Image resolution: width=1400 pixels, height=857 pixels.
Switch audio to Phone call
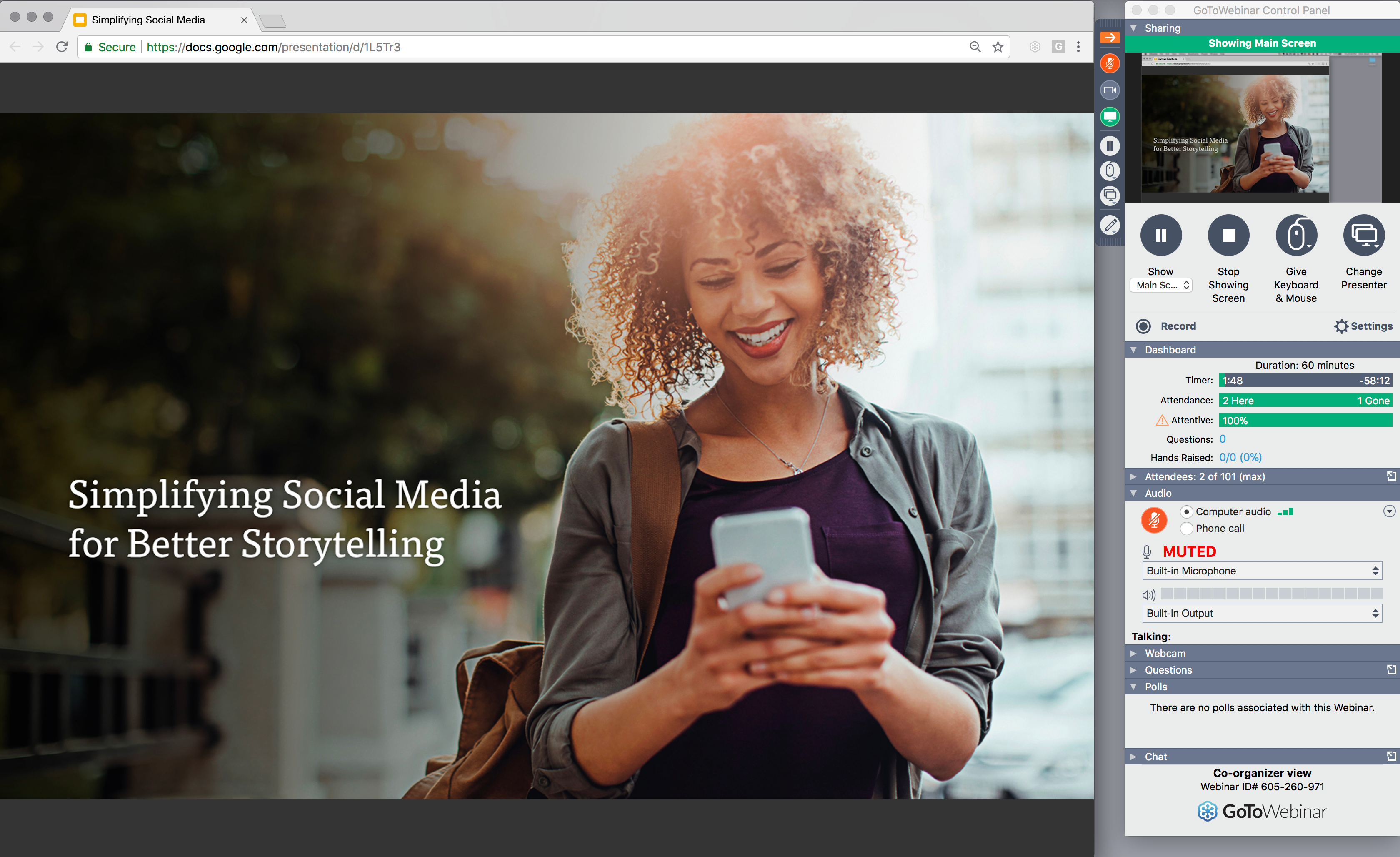(1187, 529)
